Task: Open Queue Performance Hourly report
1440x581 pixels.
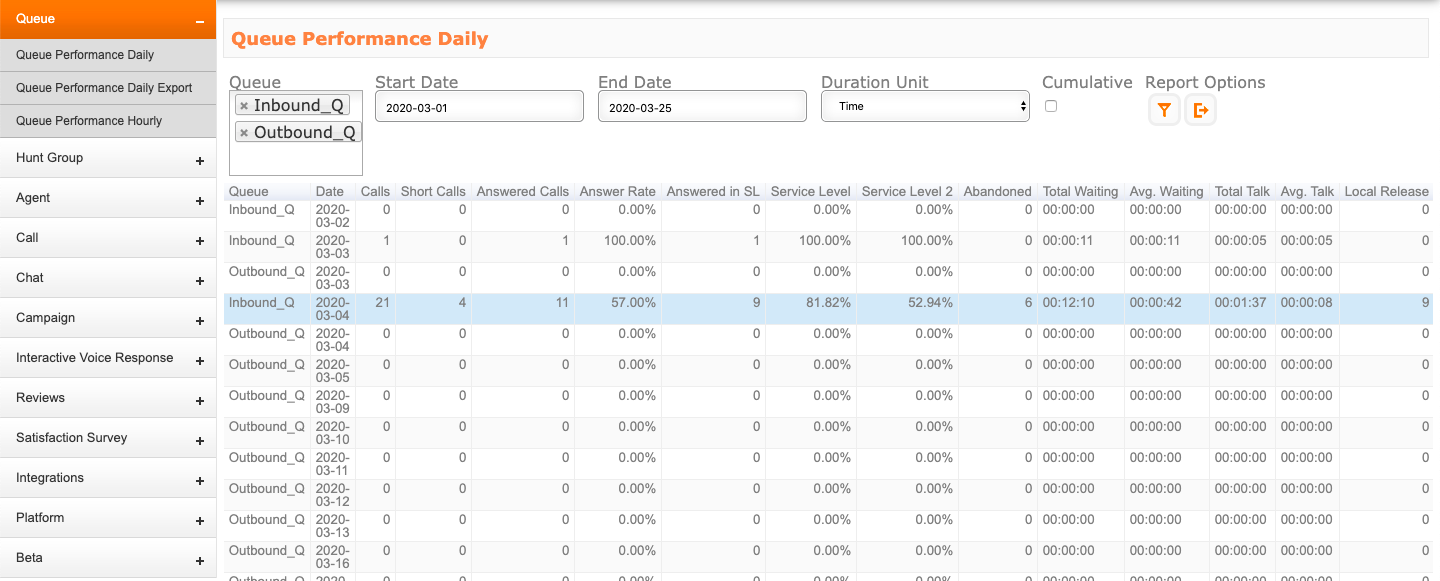Action: point(108,121)
